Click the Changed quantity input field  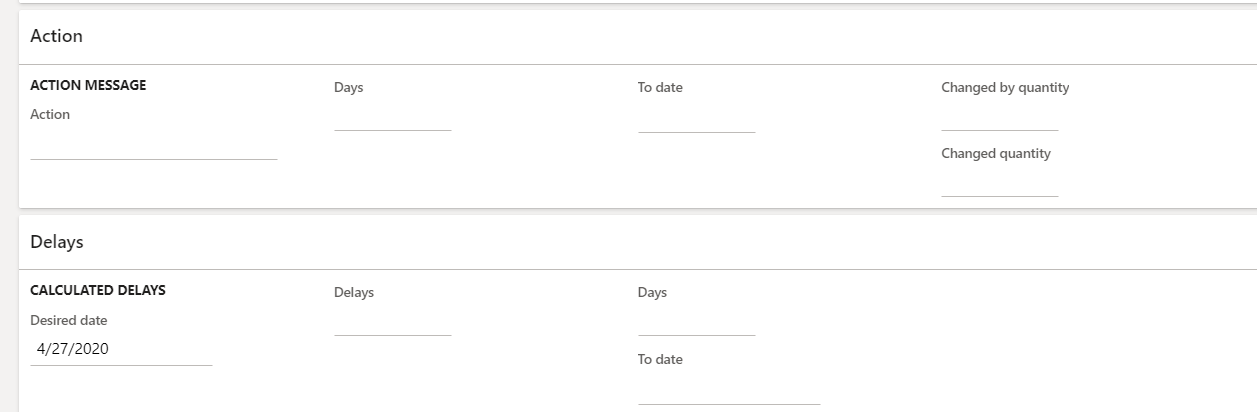[999, 185]
